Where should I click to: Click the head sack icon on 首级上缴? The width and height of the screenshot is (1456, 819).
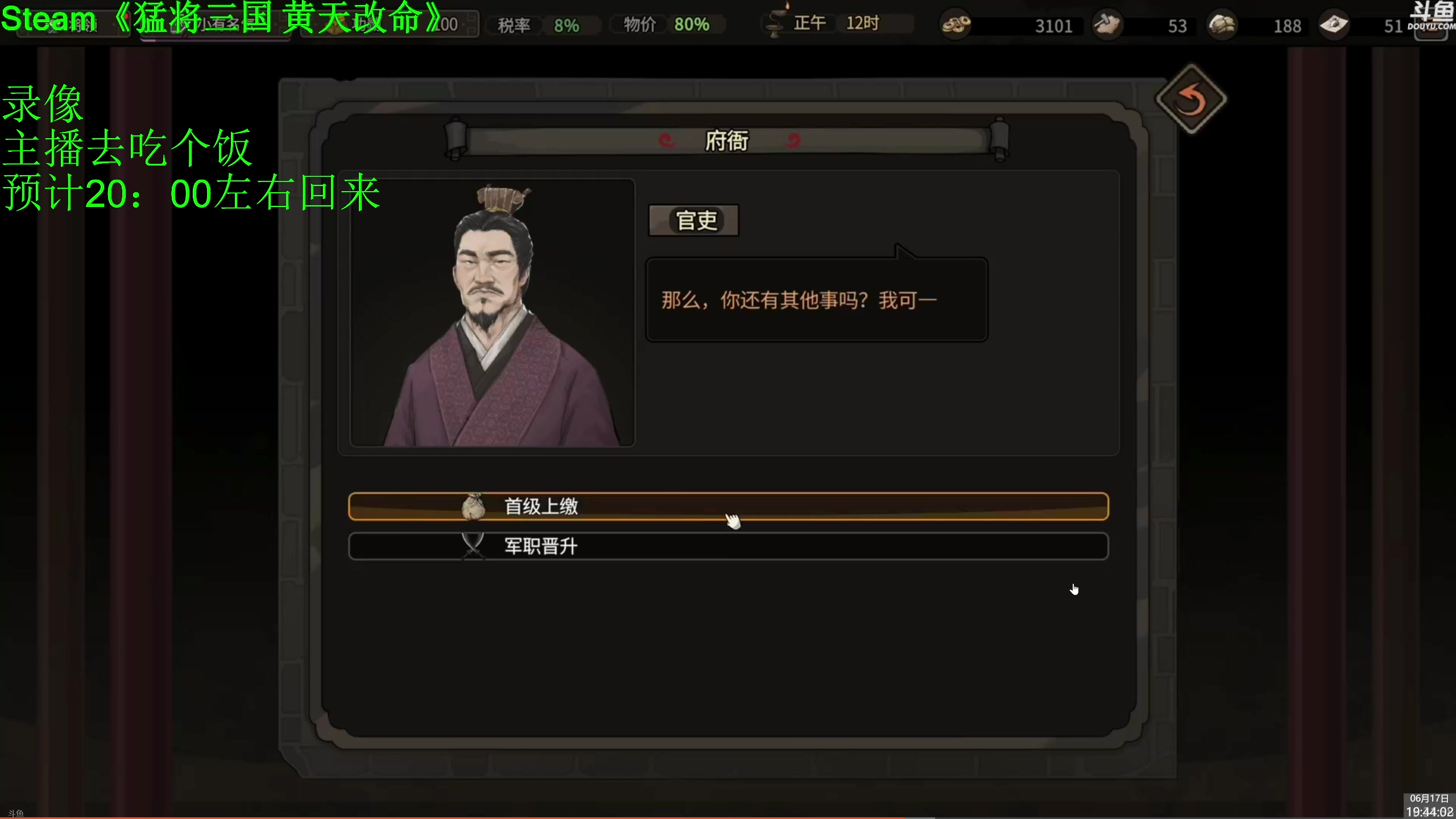pos(473,506)
